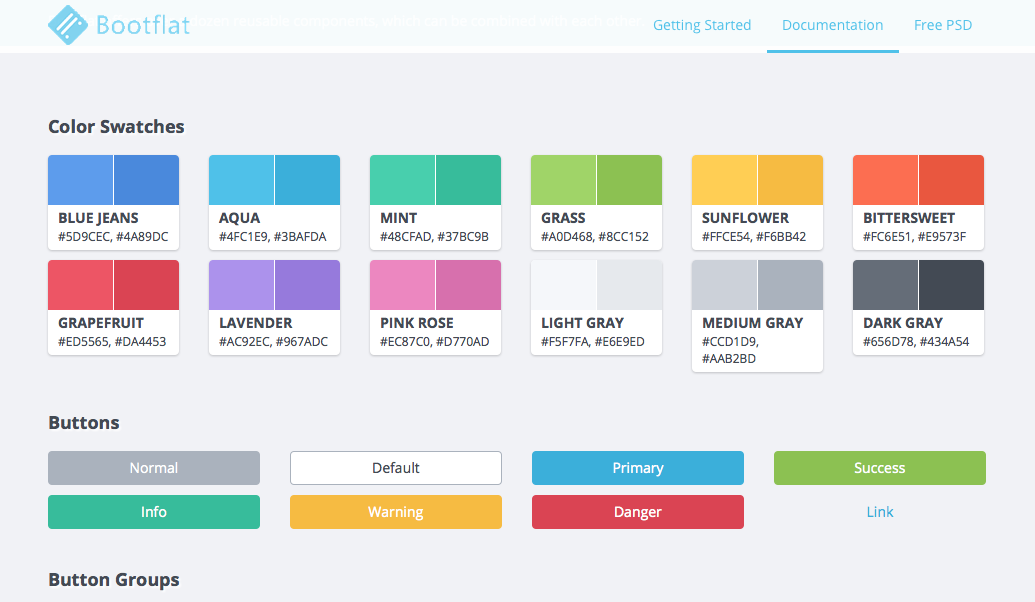The width and height of the screenshot is (1035, 602).
Task: Select the darker Mint swatch #37BC9B
Action: [x=469, y=180]
